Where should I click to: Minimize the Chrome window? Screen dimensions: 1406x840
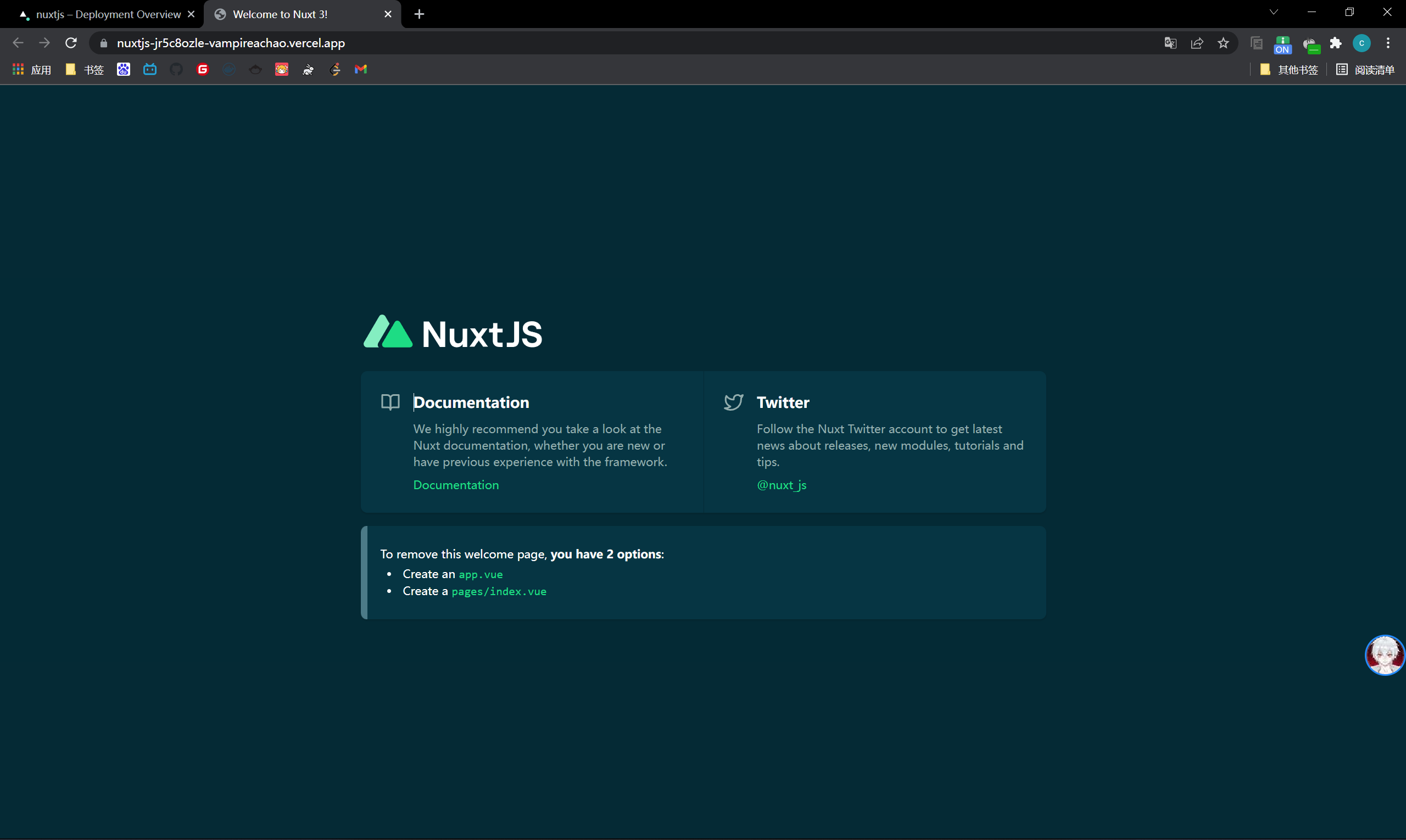1312,12
